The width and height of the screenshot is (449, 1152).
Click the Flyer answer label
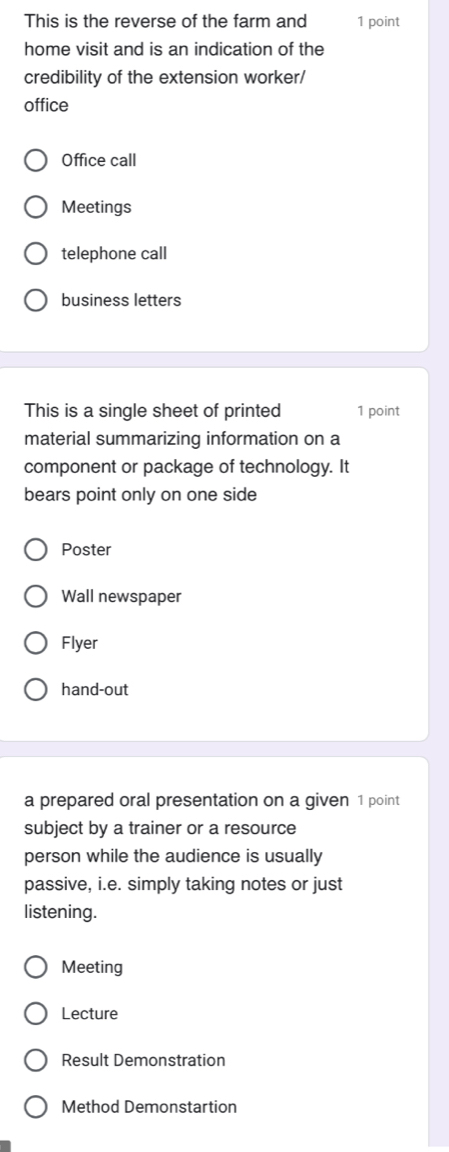[79, 644]
